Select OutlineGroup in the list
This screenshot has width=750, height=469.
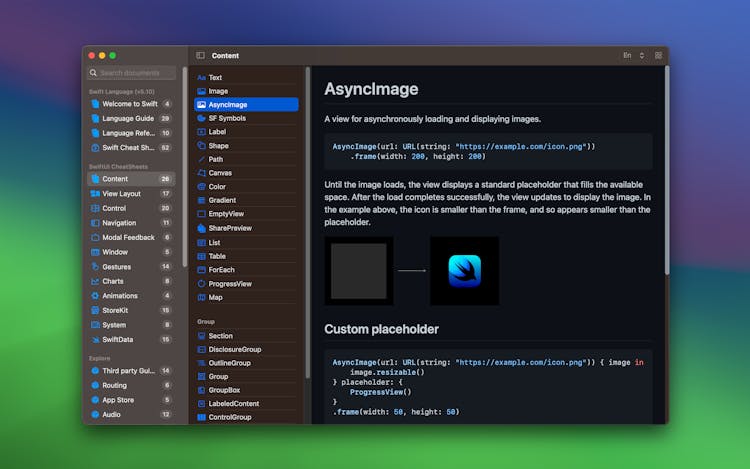pyautogui.click(x=229, y=363)
